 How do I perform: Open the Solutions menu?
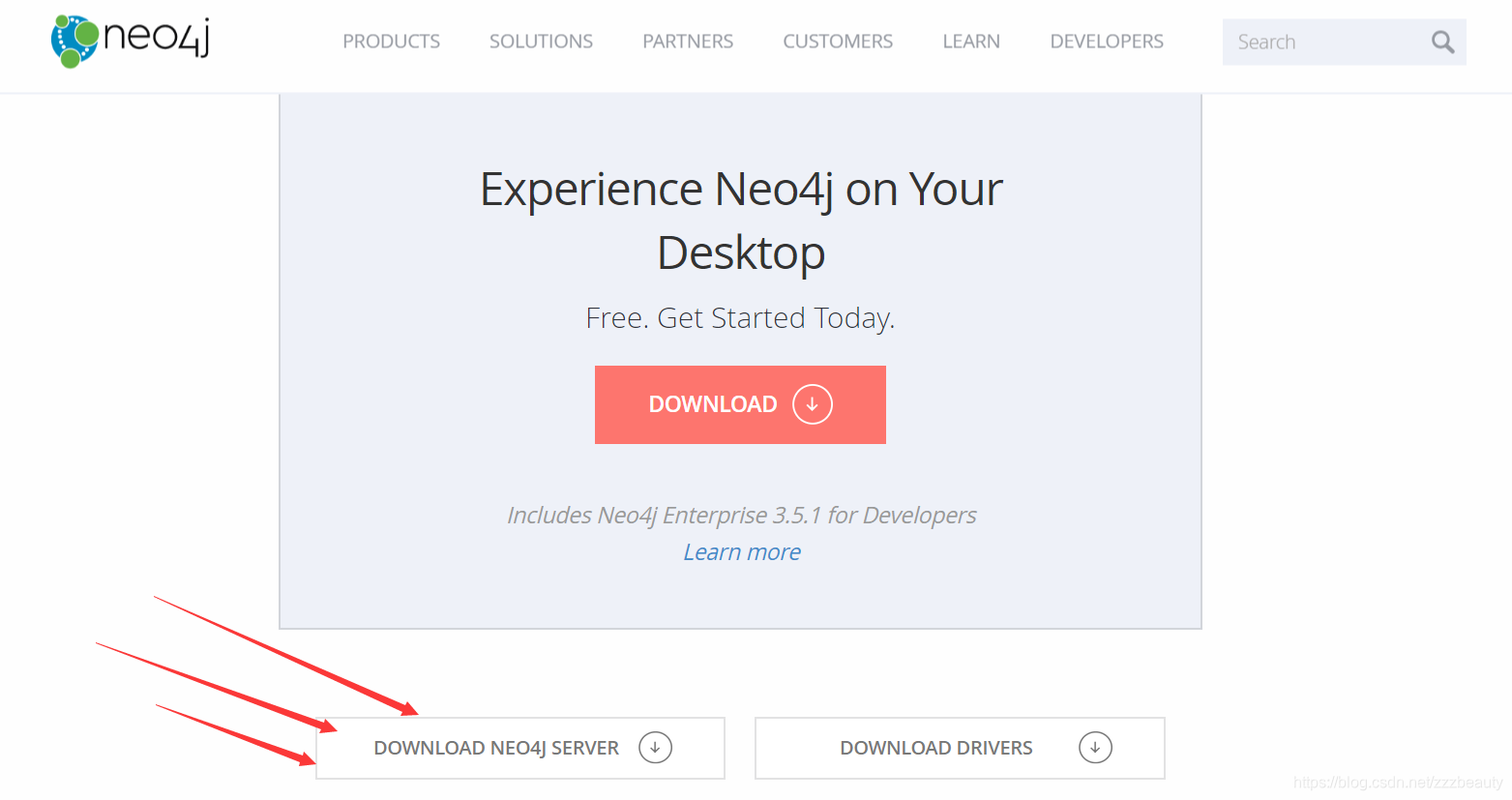point(541,42)
